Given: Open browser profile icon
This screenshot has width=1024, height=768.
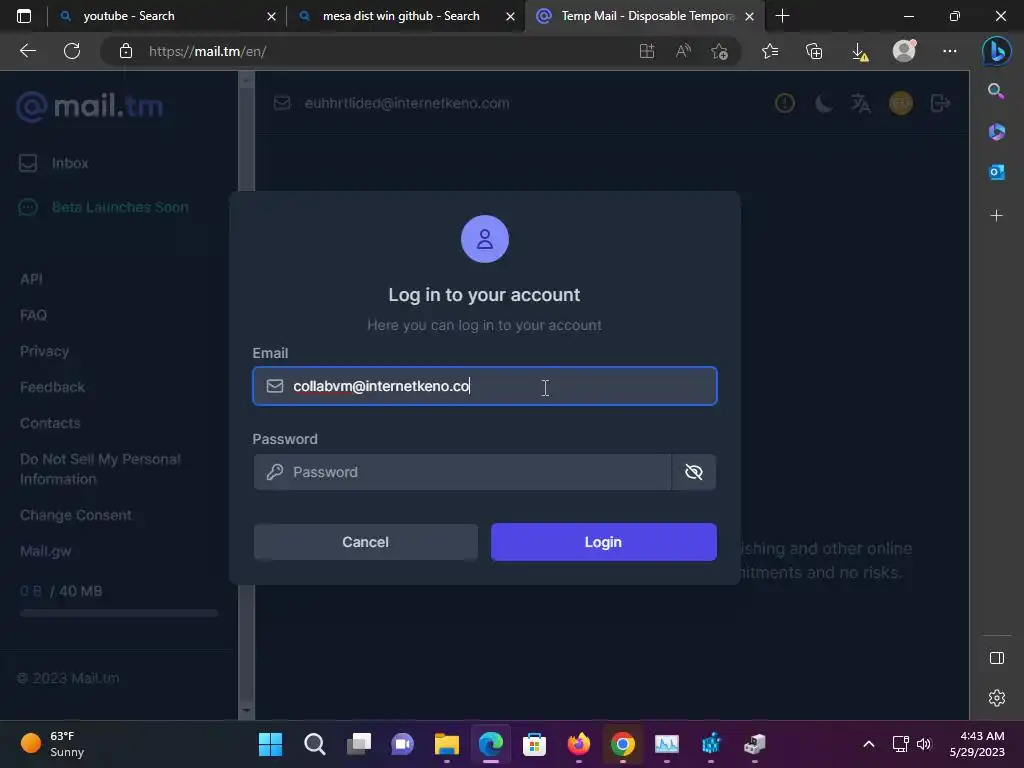Looking at the screenshot, I should coord(904,51).
